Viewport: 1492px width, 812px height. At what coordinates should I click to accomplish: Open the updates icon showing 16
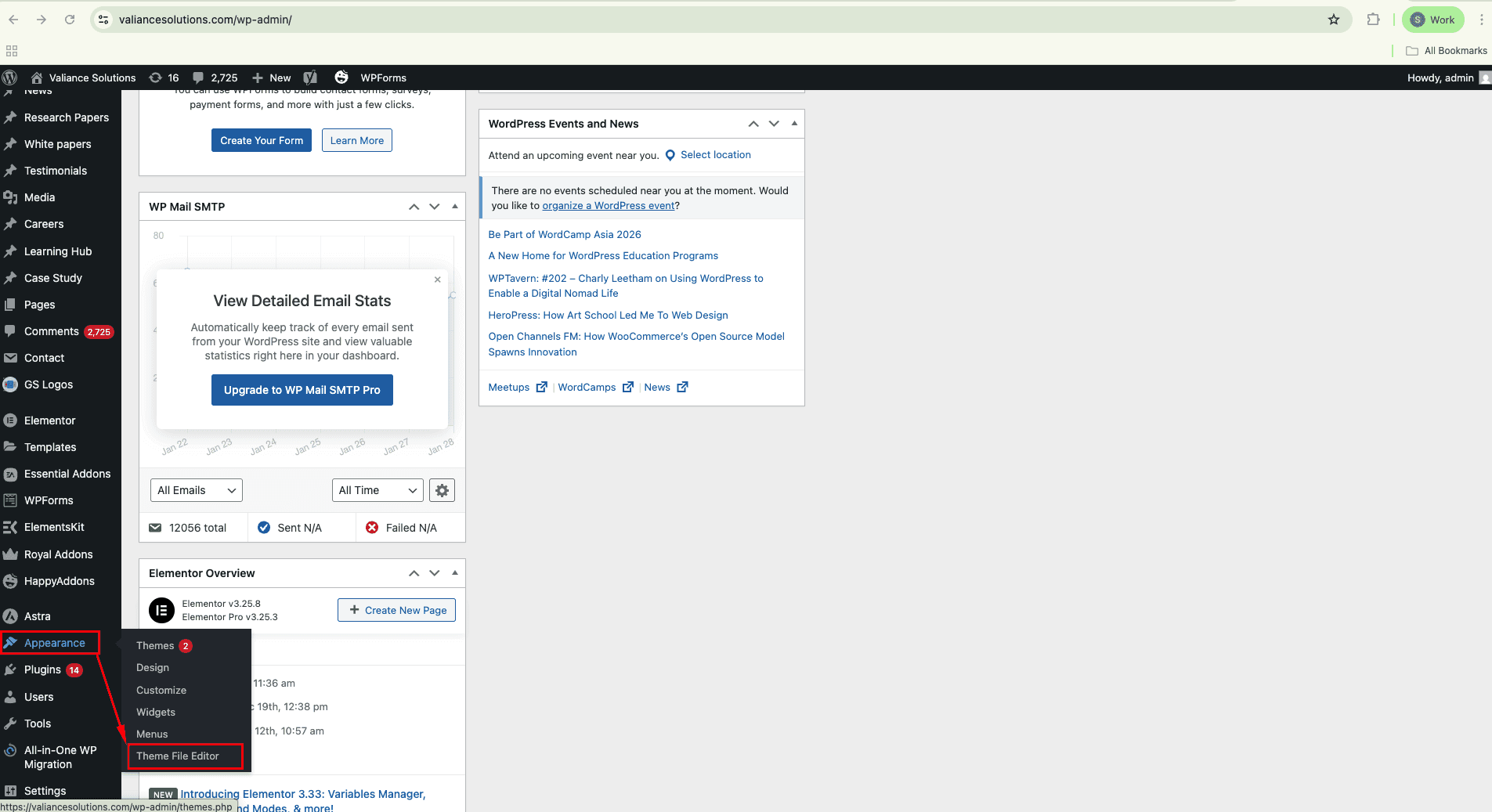(164, 78)
